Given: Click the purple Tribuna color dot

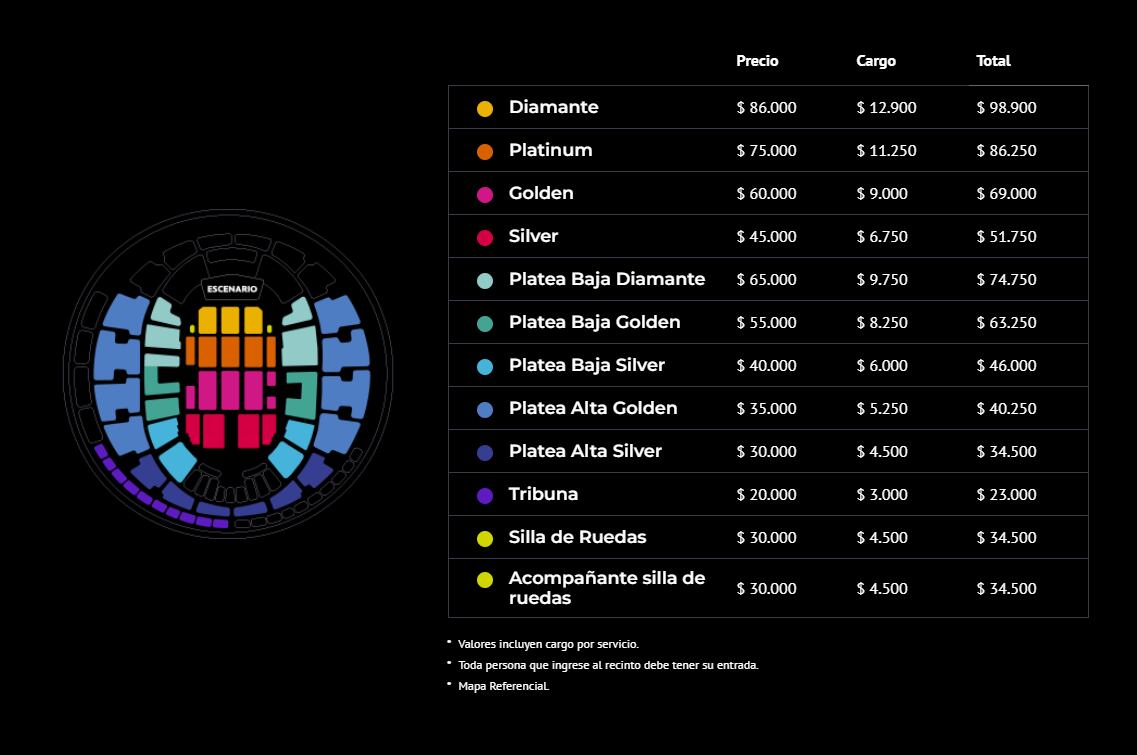Looking at the screenshot, I should tap(485, 496).
